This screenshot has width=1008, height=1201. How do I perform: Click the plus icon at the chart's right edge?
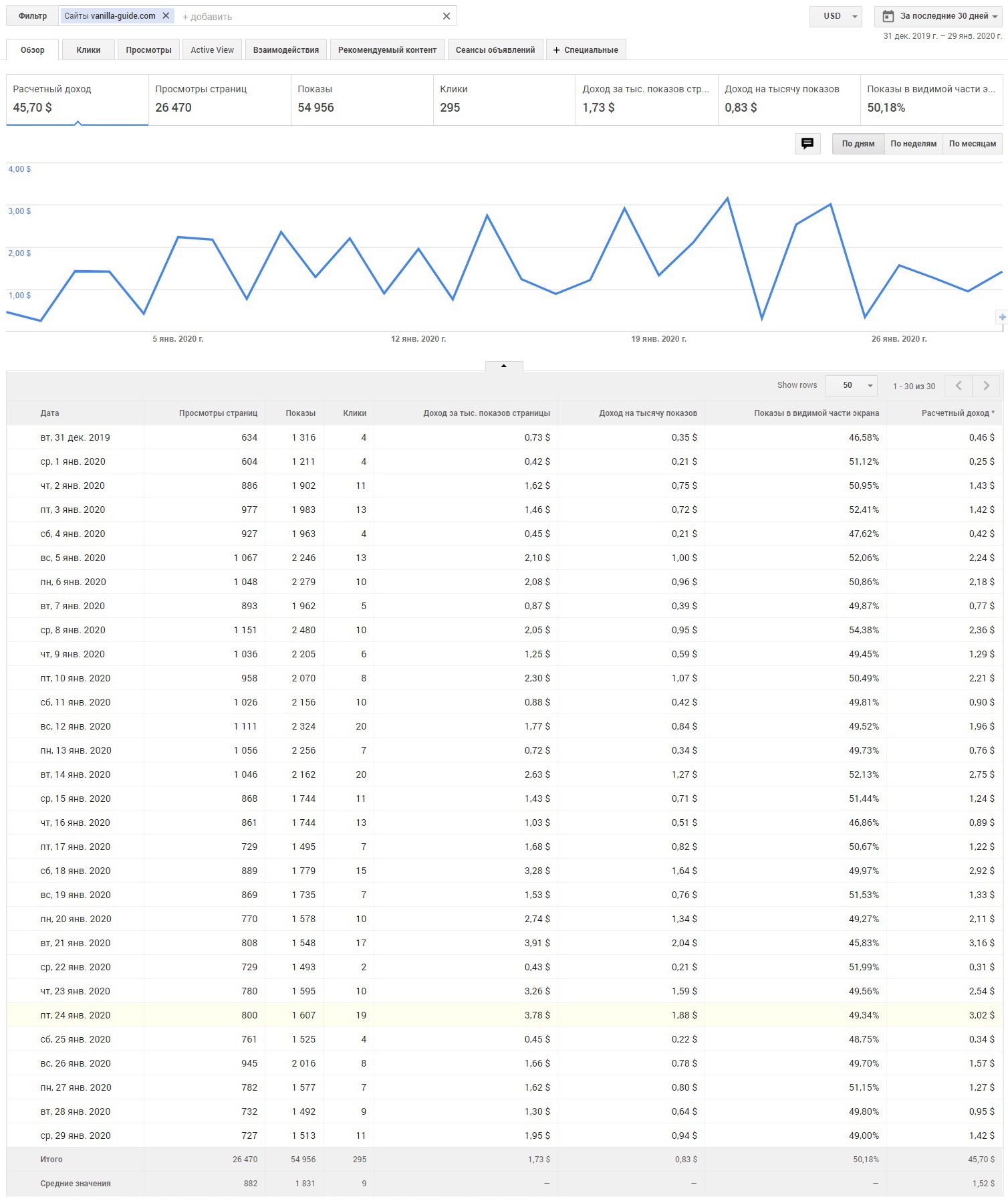[1002, 317]
